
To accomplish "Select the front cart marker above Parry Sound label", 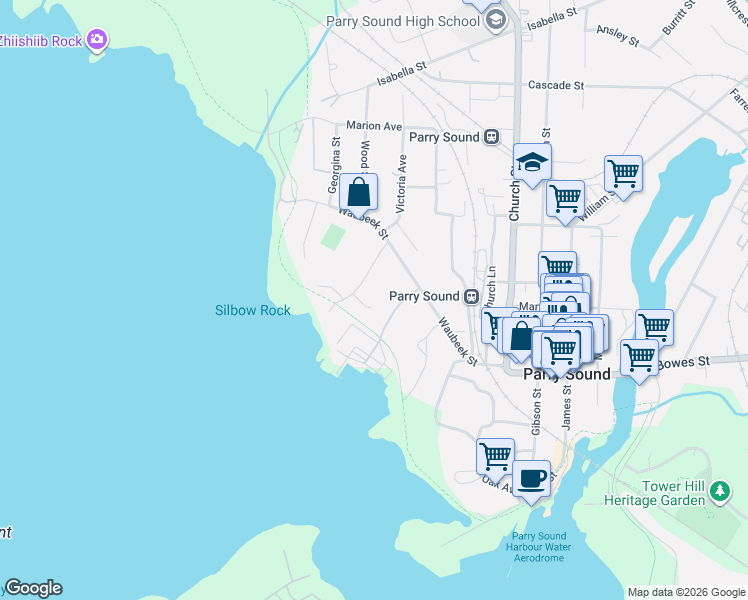I will click(561, 352).
